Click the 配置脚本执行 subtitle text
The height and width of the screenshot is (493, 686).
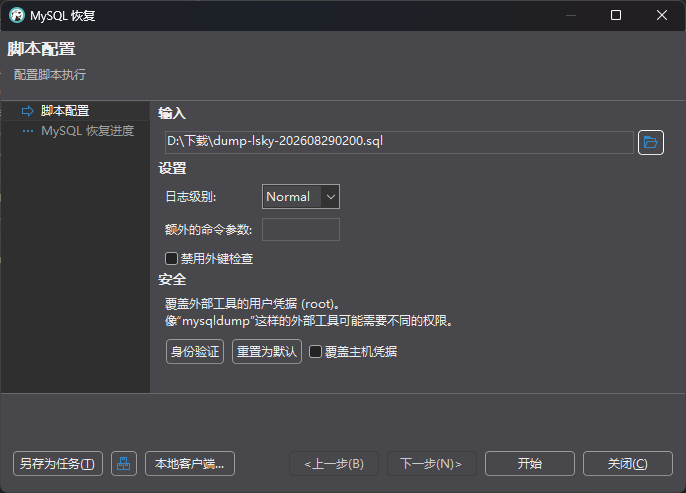[x=50, y=75]
